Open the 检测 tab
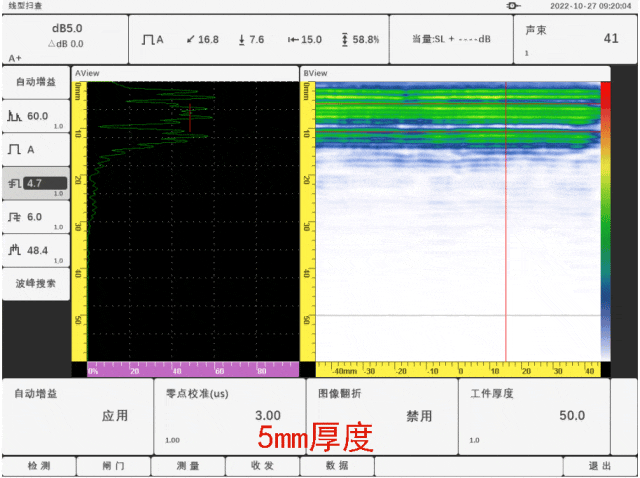Screen dimensions: 640x478 pyautogui.click(x=39, y=466)
